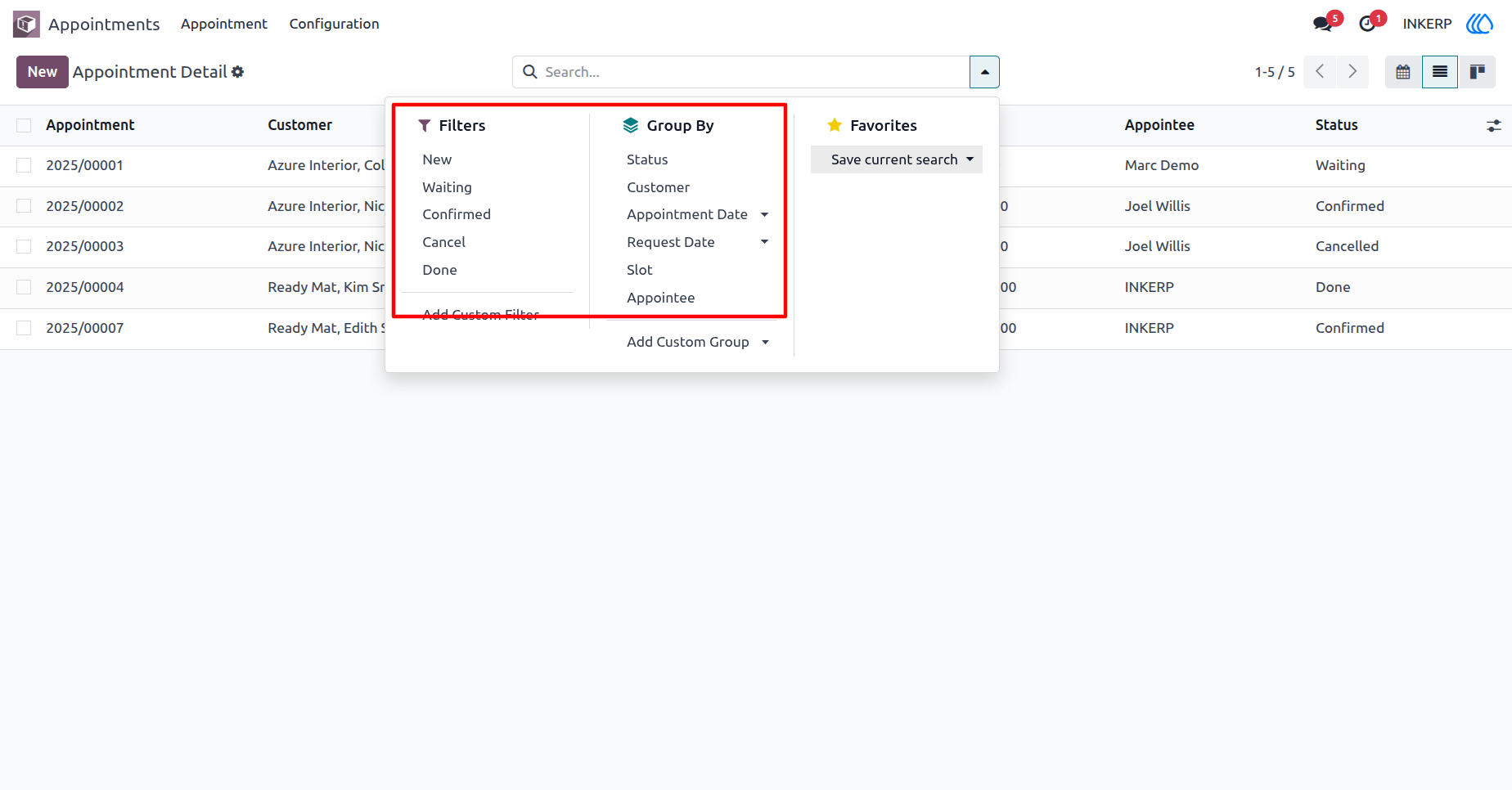Screen dimensions: 1512x790
Task: Click the INKERP user avatar logo
Action: point(1479,24)
